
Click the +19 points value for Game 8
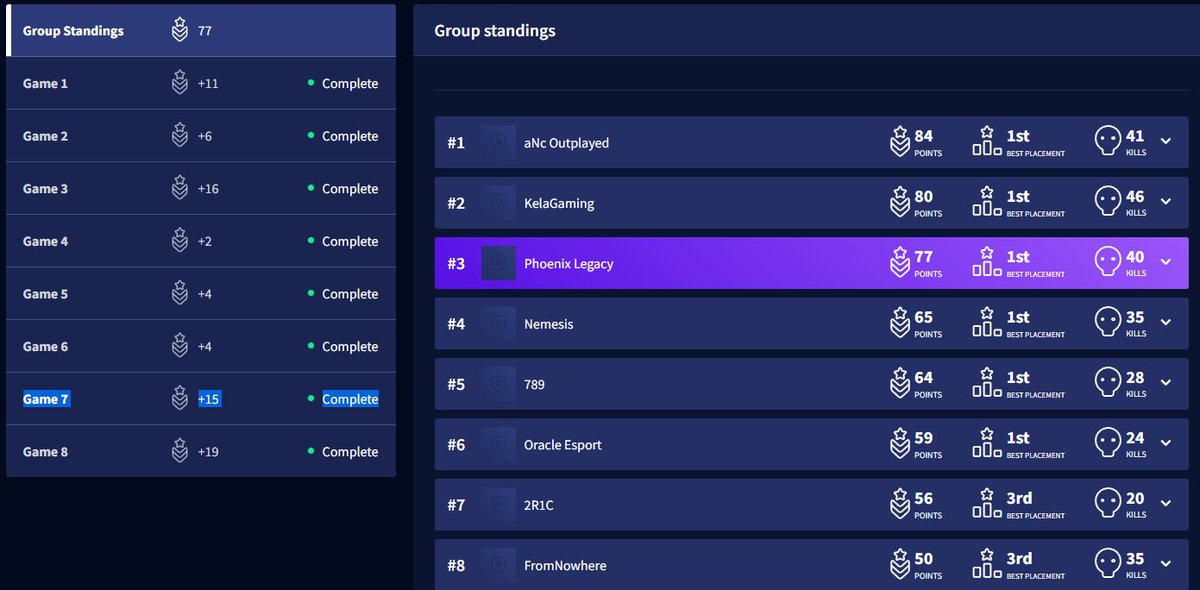[x=208, y=451]
